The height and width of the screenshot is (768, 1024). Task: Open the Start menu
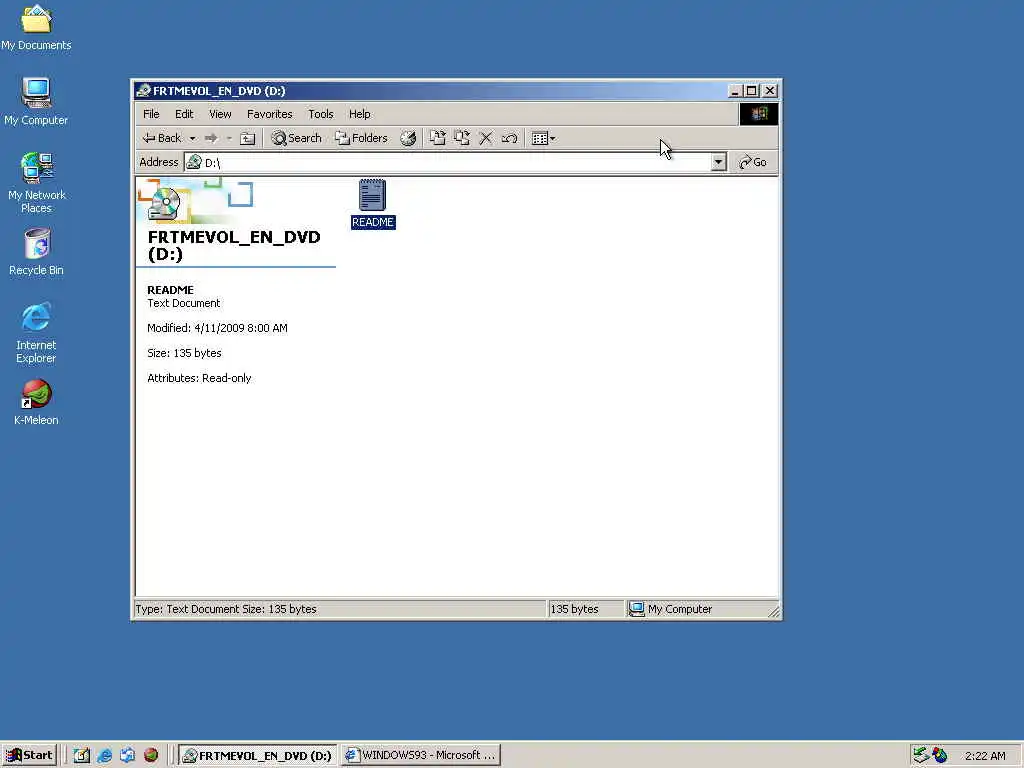click(x=29, y=755)
